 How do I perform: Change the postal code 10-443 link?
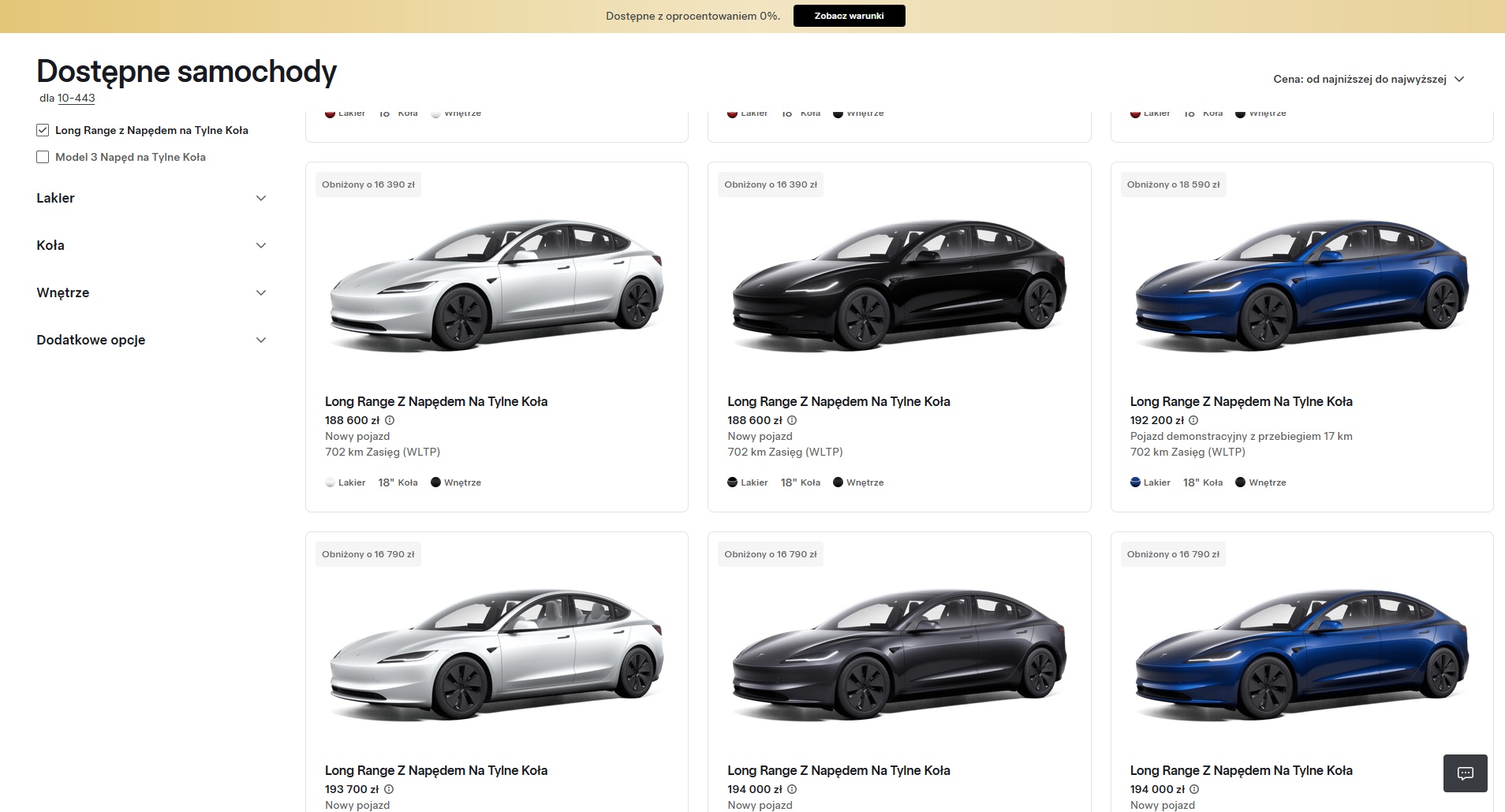click(76, 99)
